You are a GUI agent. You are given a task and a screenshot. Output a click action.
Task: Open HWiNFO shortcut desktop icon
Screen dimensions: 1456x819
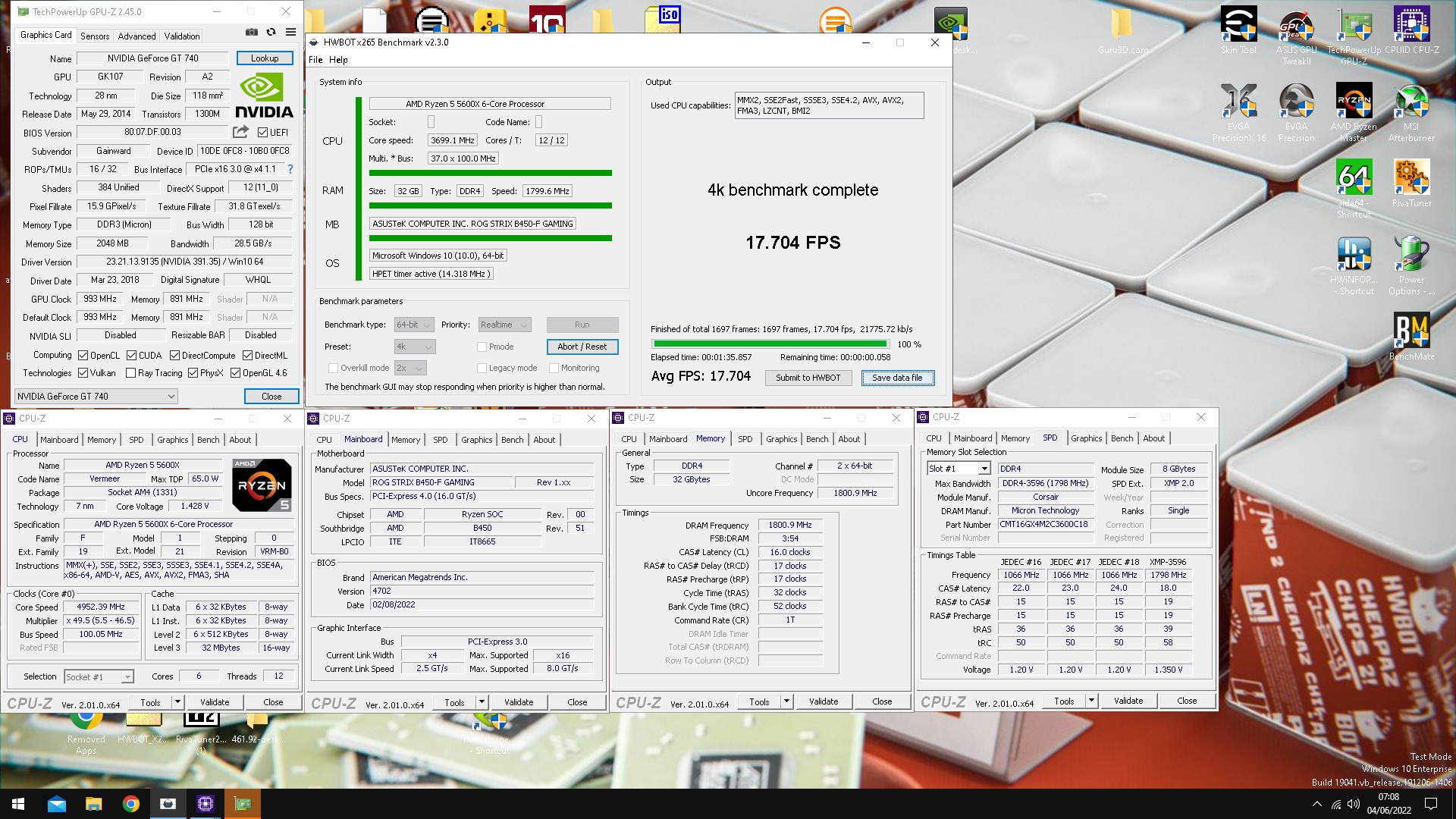[1354, 265]
